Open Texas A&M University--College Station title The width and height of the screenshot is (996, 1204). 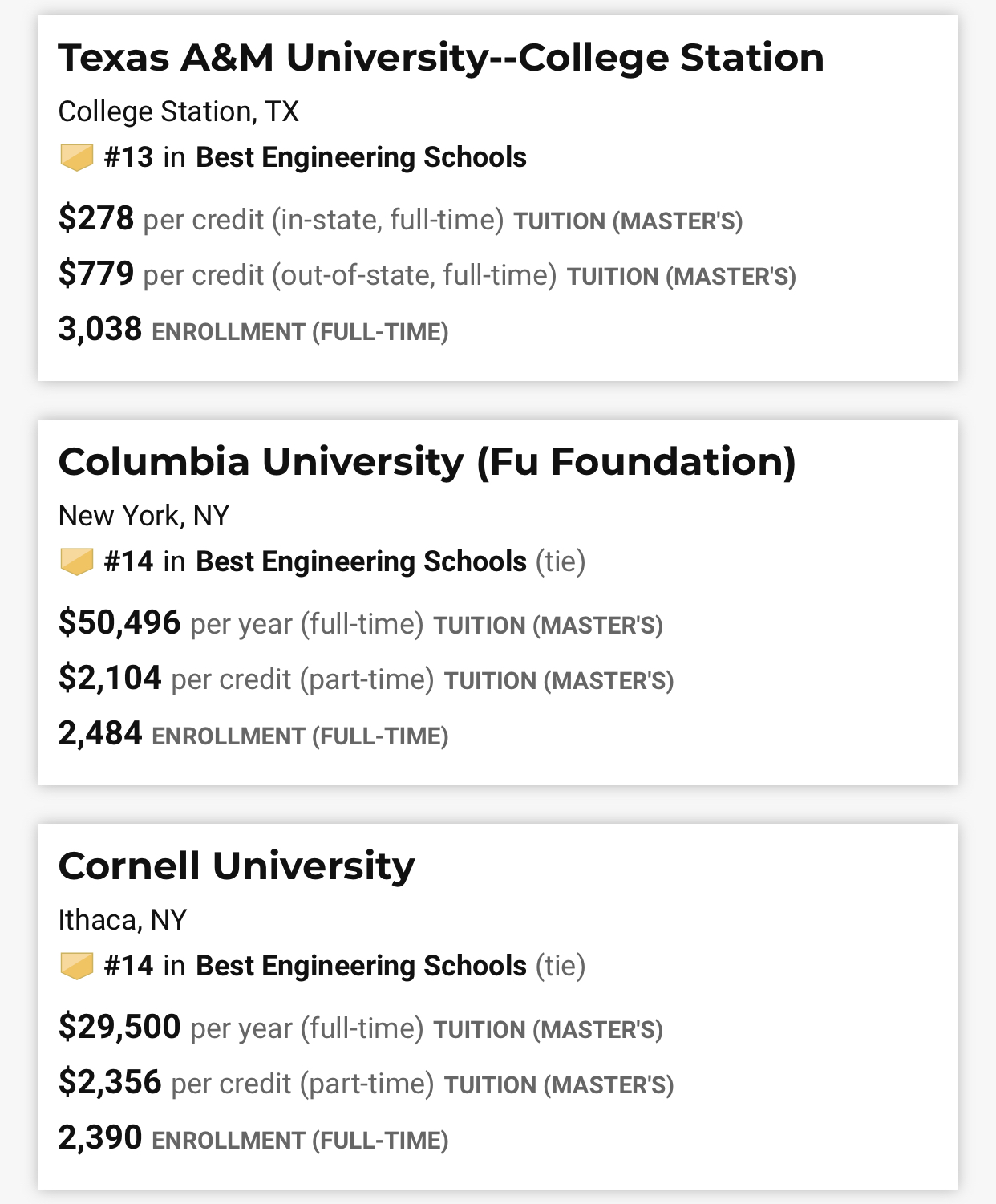(441, 58)
